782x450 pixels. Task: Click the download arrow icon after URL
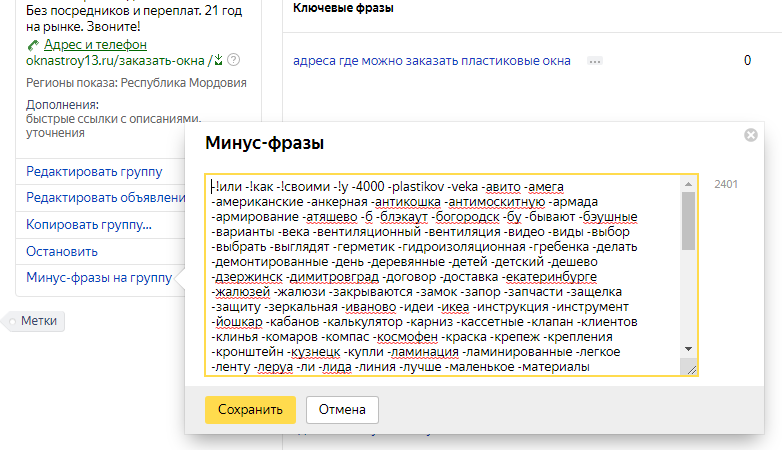point(218,60)
